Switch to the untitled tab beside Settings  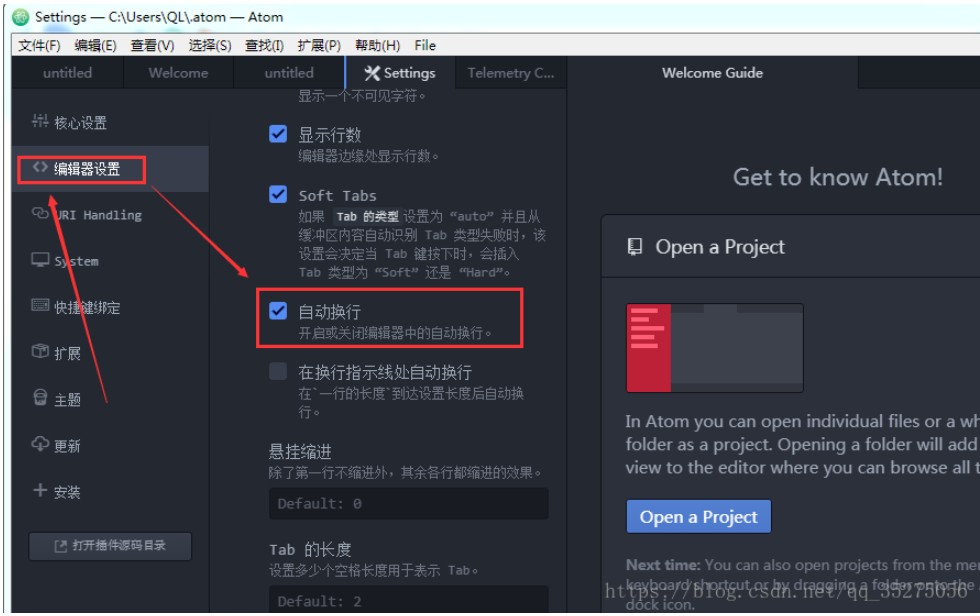[289, 72]
